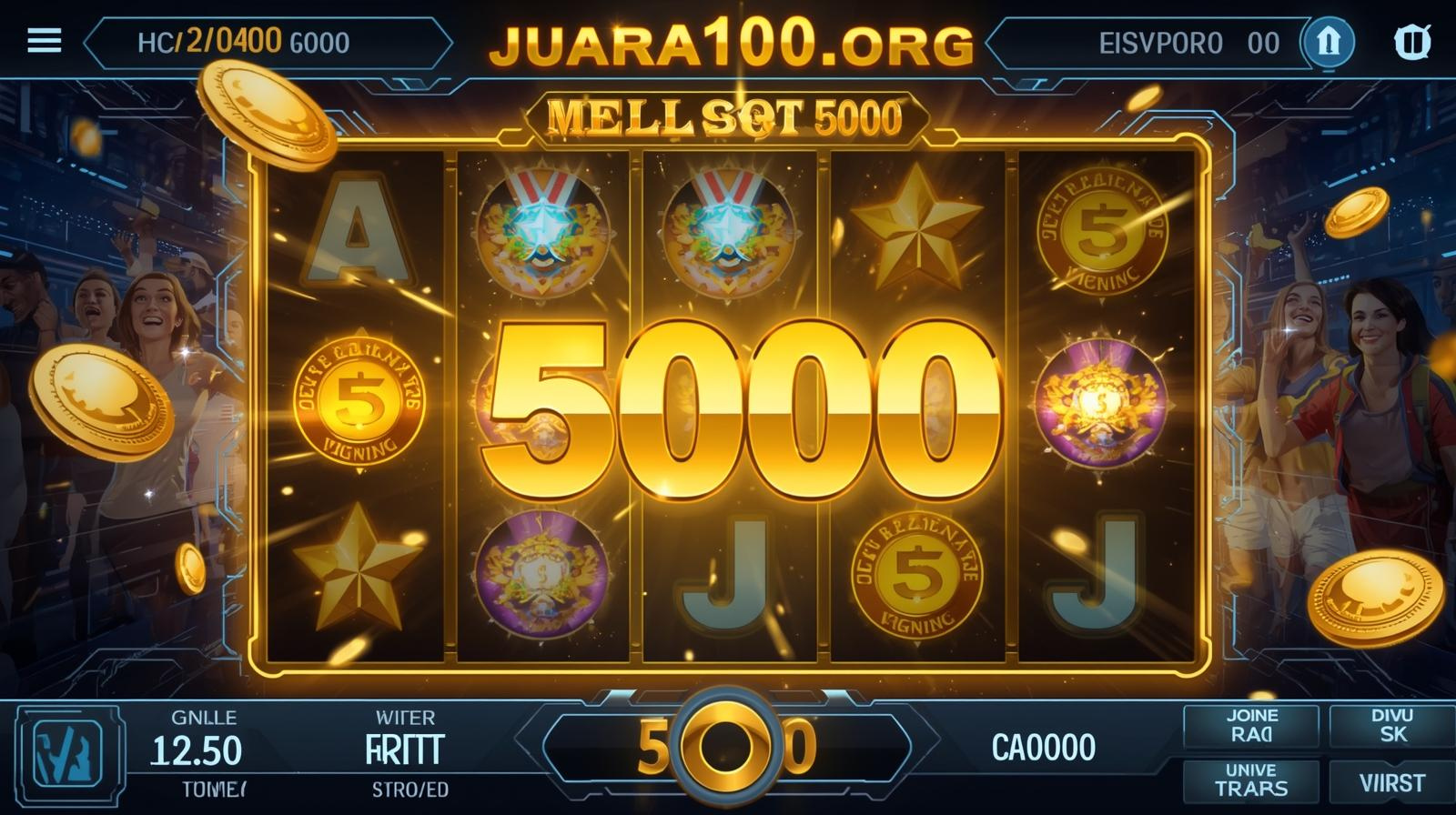Open the hamburger menu

pyautogui.click(x=44, y=41)
